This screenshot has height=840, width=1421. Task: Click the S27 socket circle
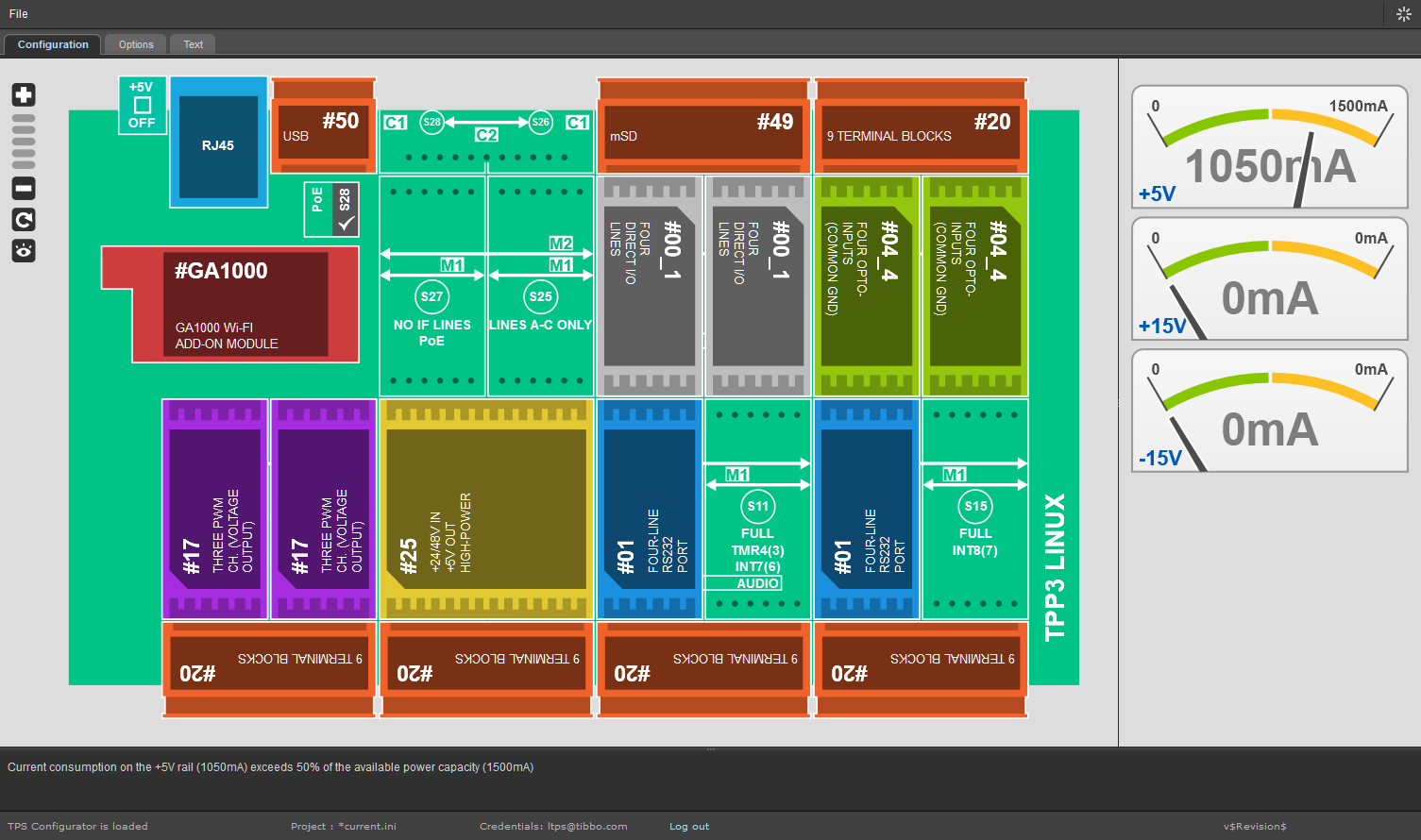pos(431,296)
